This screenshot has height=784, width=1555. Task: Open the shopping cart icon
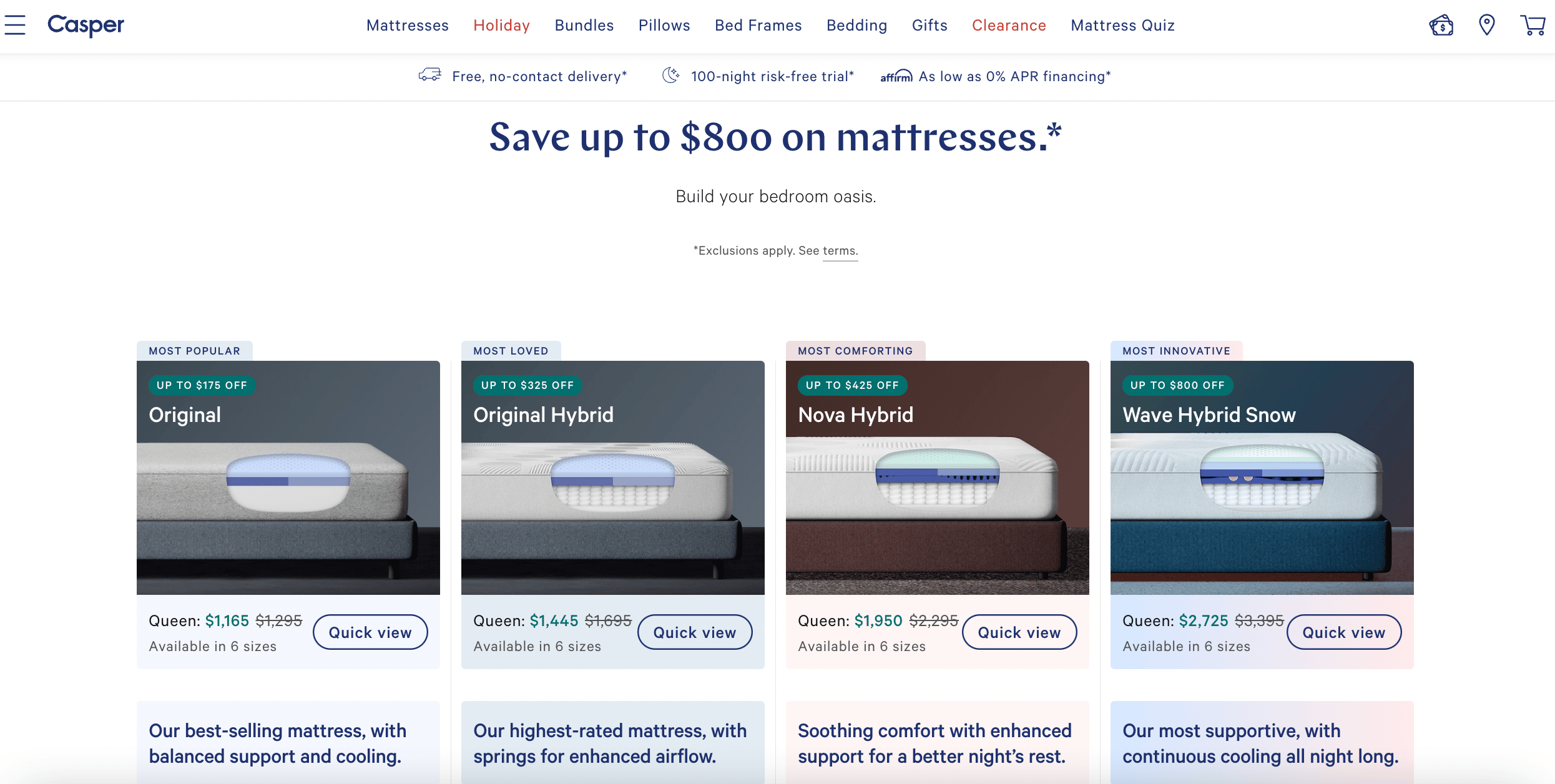click(1533, 25)
